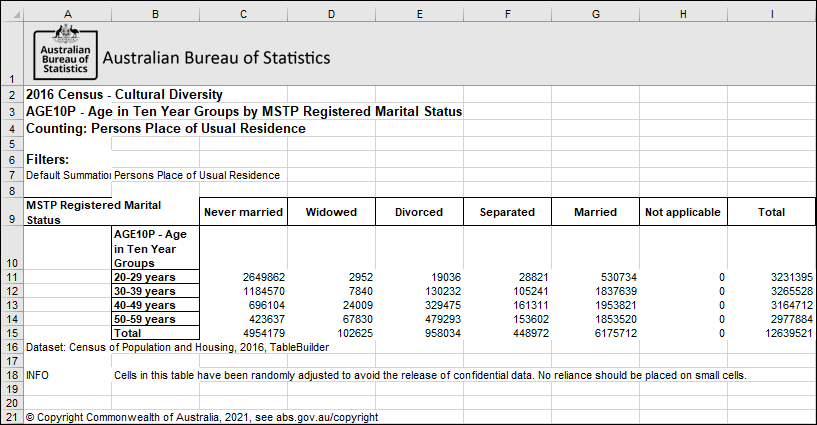Select column H header
The width and height of the screenshot is (817, 425).
coord(684,15)
